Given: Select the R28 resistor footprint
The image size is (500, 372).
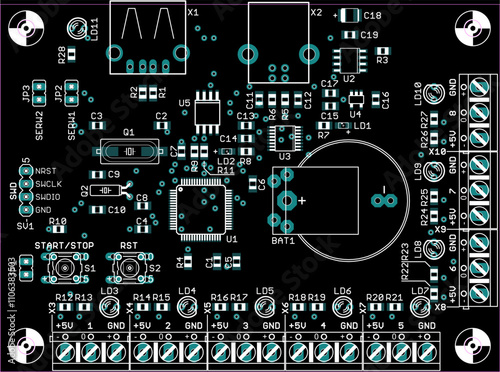Looking at the screenshot, I should pos(72,54).
